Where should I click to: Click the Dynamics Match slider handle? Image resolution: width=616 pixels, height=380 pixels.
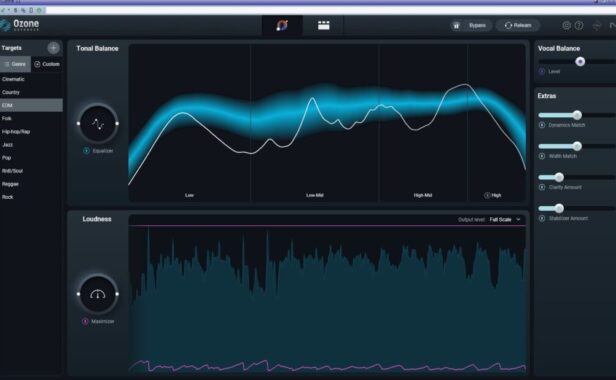(577, 115)
